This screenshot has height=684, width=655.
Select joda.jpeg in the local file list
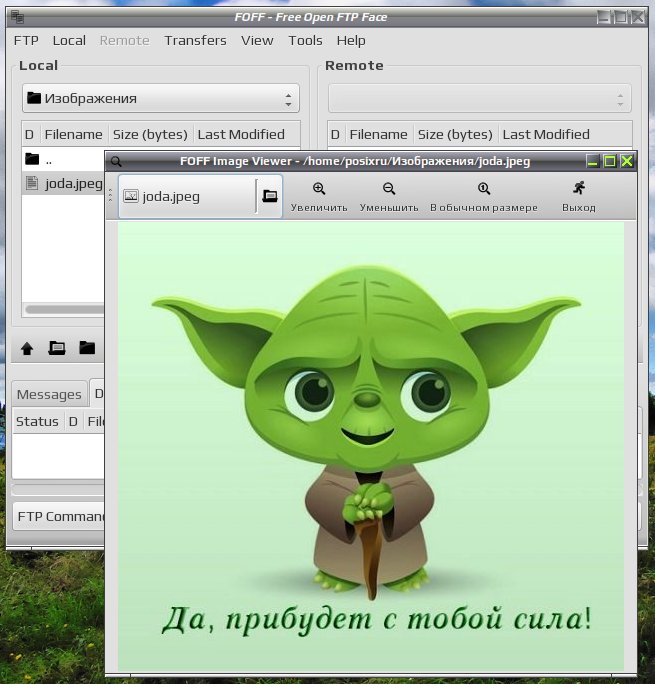[63, 183]
